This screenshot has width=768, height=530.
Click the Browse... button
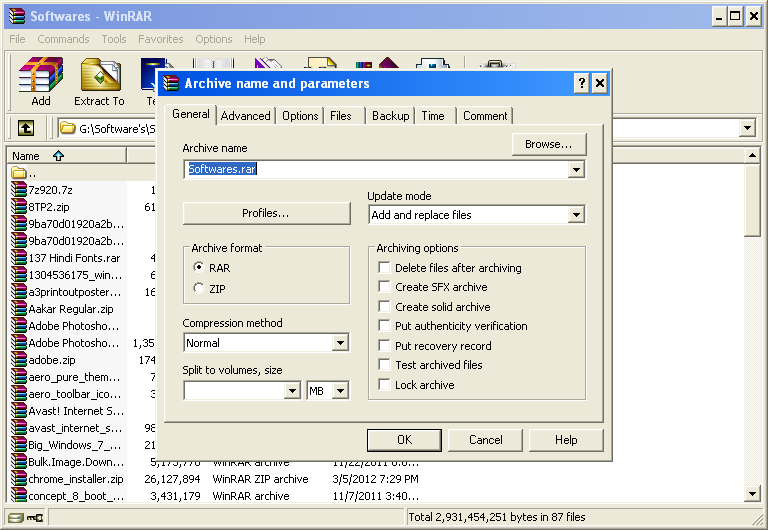point(549,144)
